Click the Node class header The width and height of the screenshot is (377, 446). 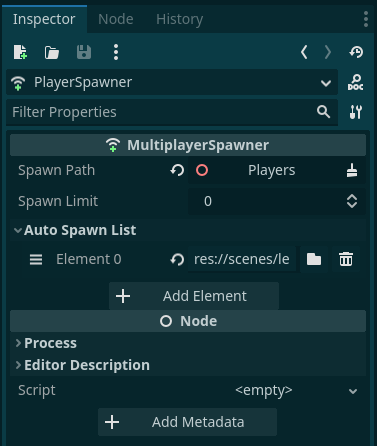(188, 321)
